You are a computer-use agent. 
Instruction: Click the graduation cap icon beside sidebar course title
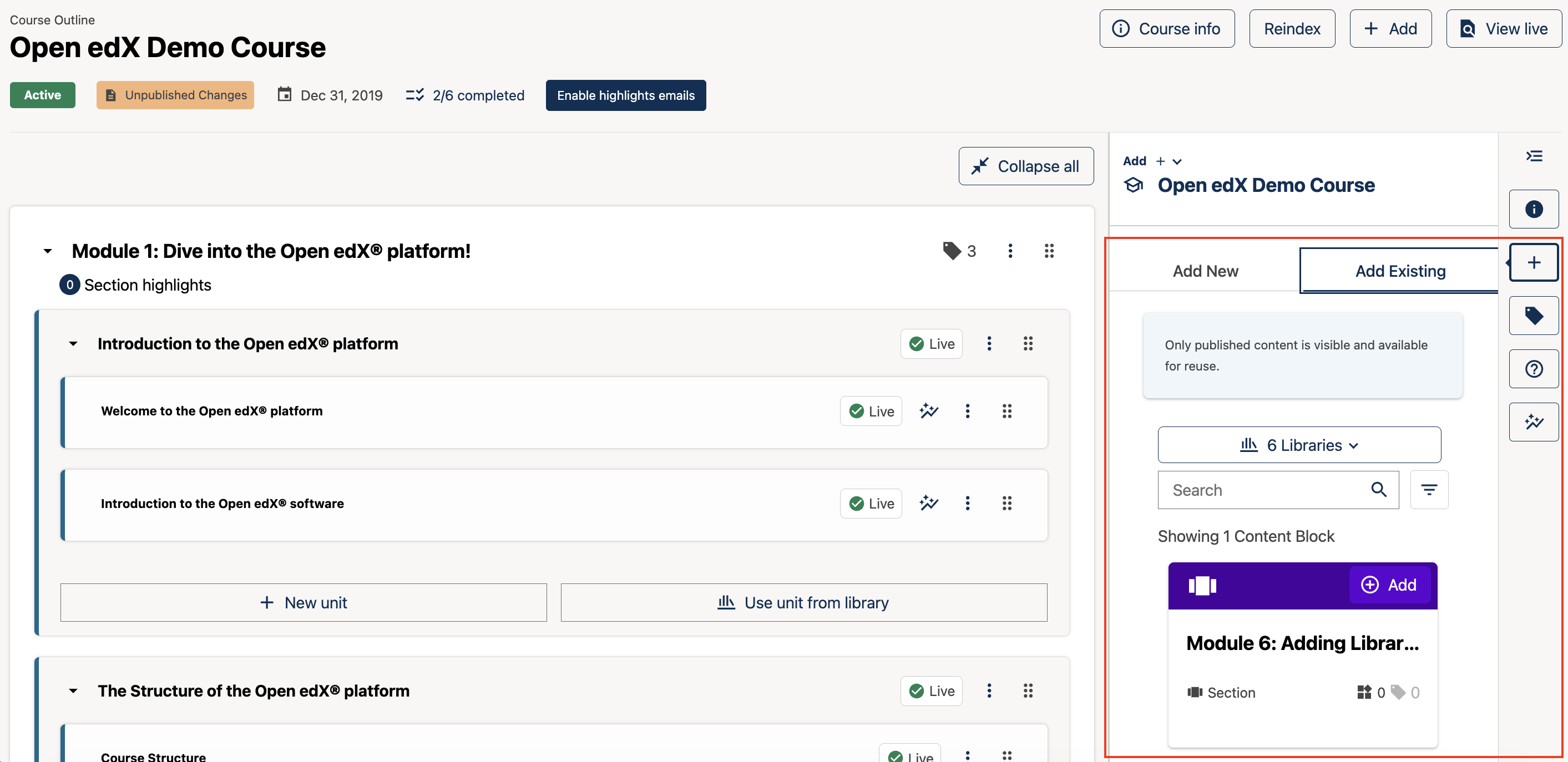(1134, 185)
